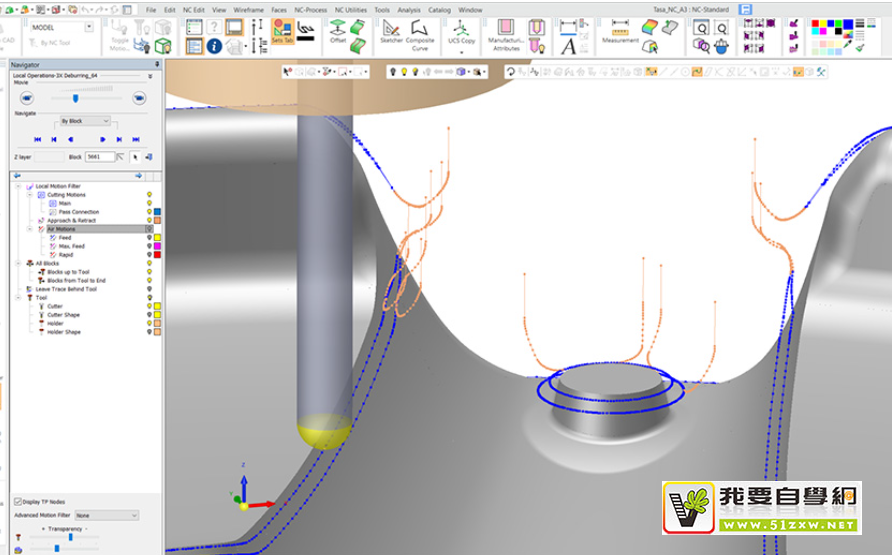Toggle visibility bulb for Holder Shape

(x=149, y=332)
